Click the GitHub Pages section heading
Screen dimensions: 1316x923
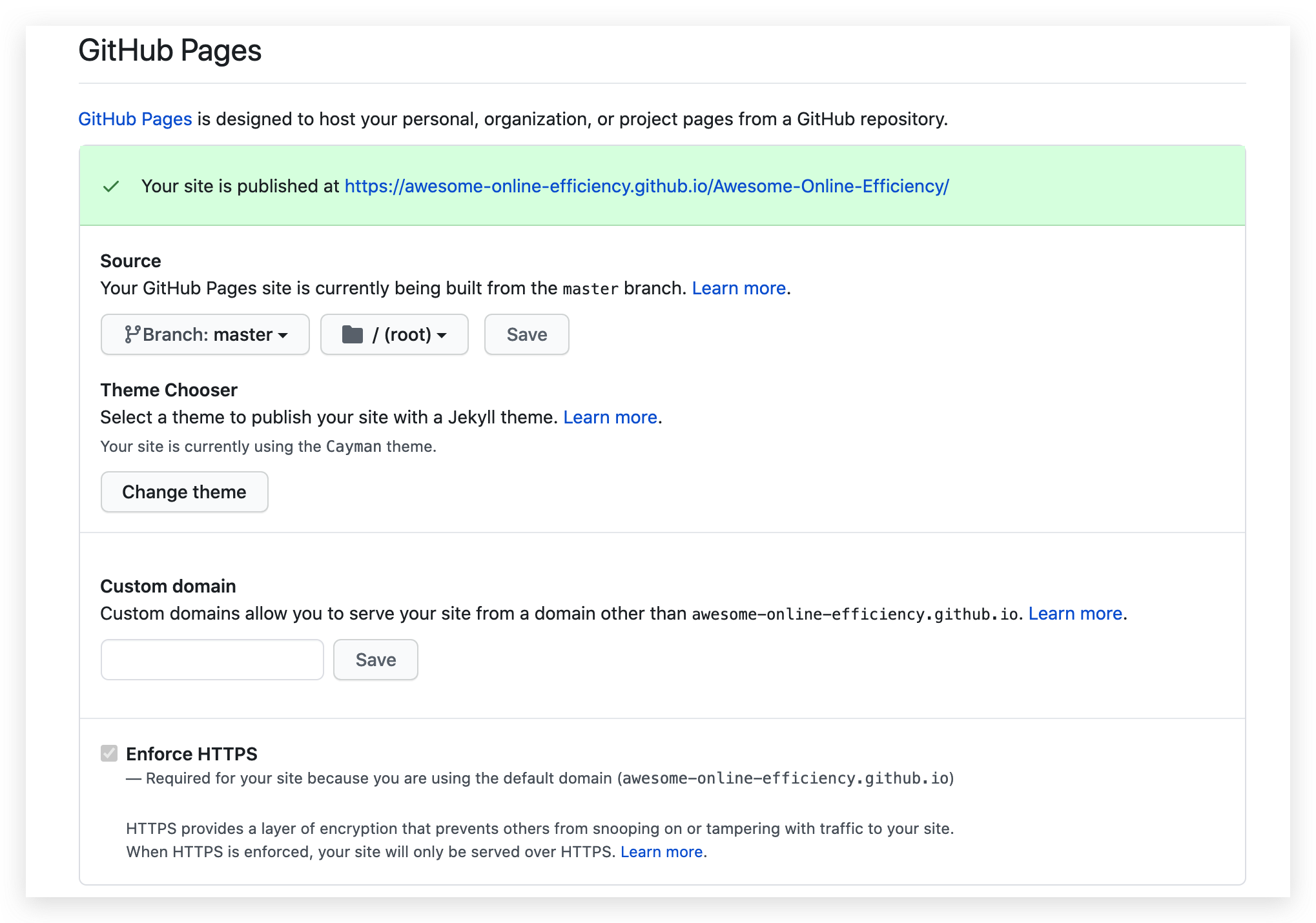170,50
